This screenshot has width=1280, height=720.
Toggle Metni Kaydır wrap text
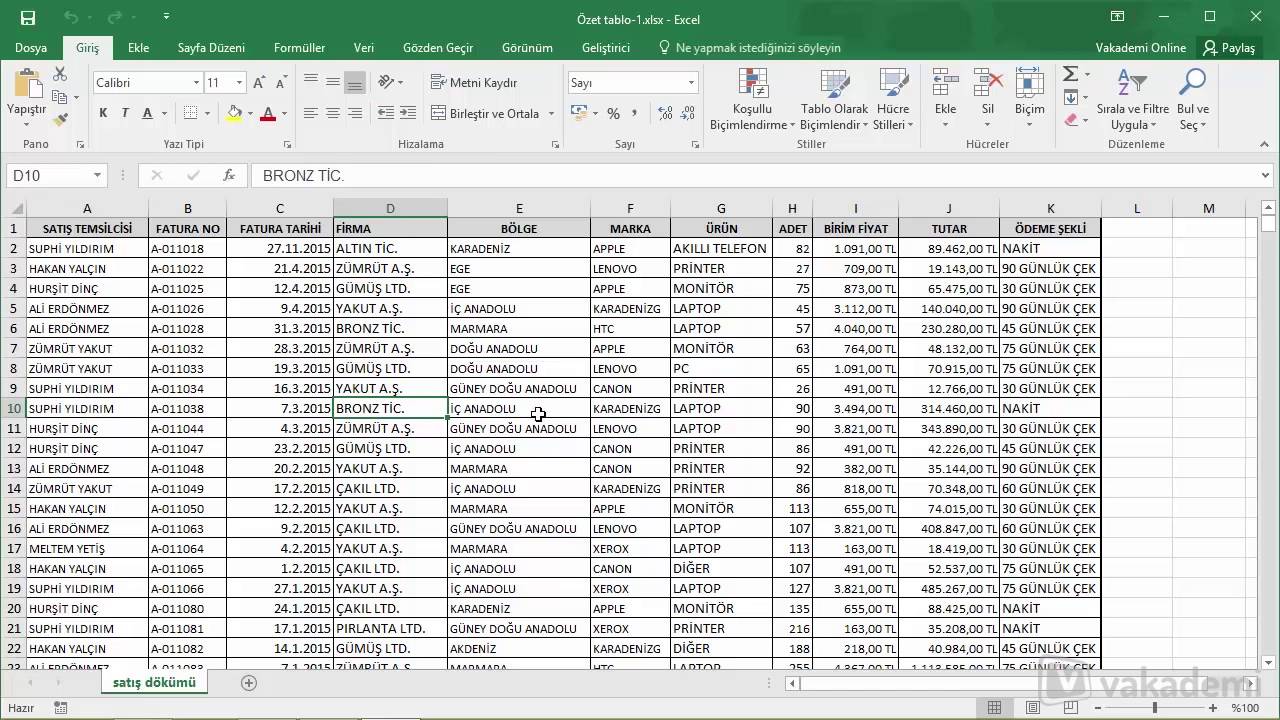(474, 83)
